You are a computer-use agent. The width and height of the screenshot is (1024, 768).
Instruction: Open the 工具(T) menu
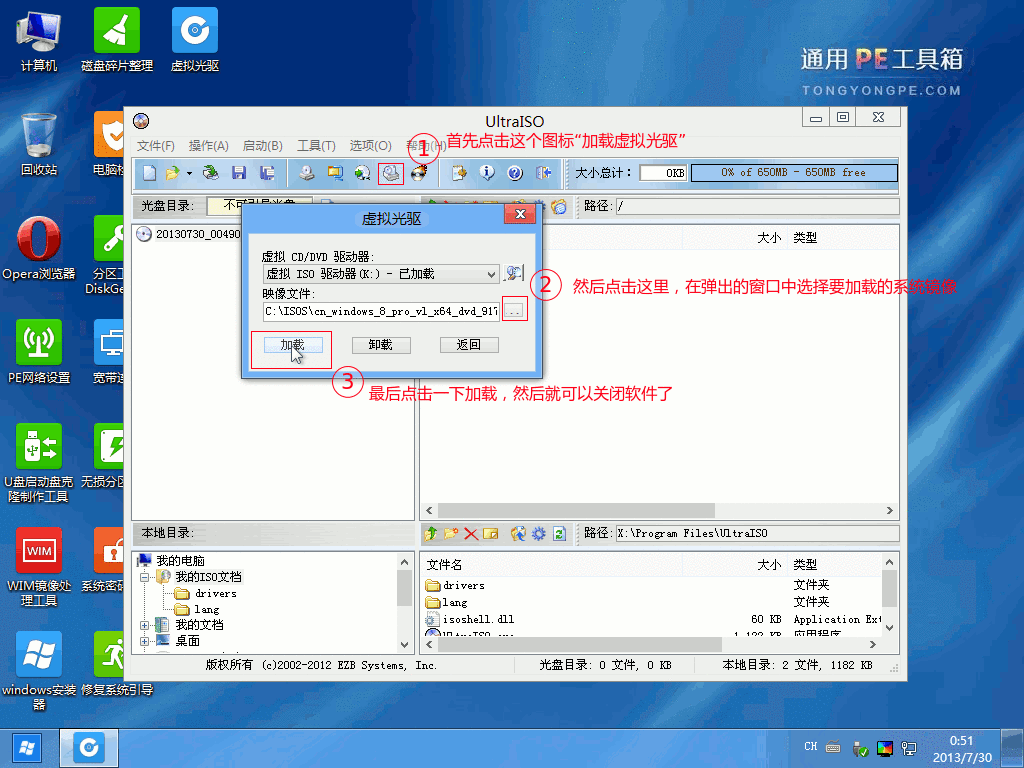(316, 146)
